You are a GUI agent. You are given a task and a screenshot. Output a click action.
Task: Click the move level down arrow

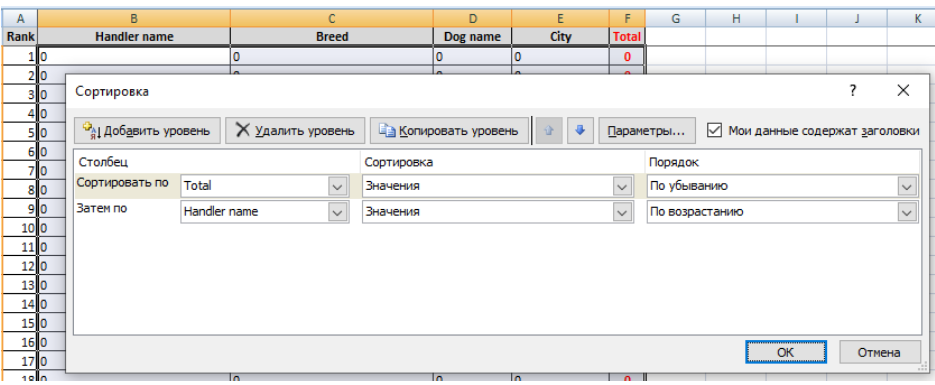580,131
